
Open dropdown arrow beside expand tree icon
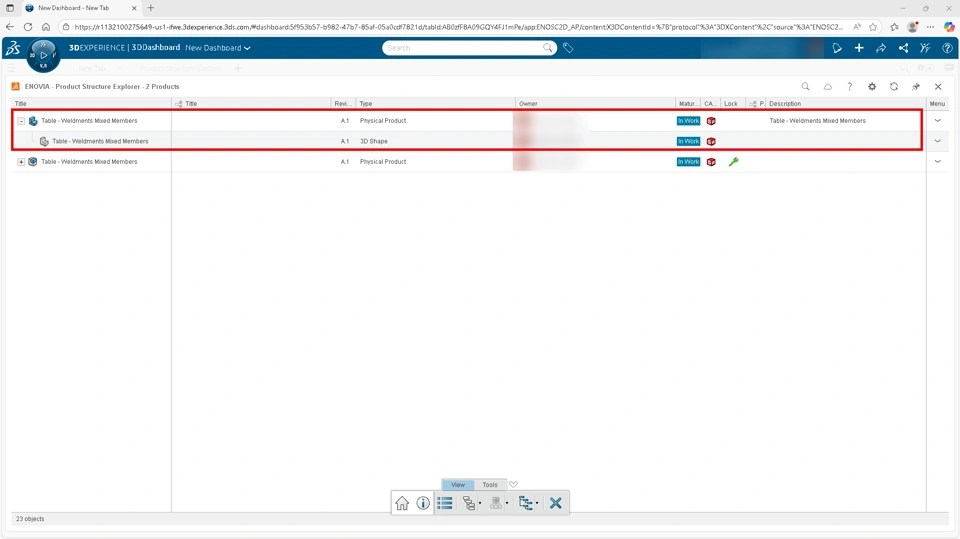click(537, 503)
